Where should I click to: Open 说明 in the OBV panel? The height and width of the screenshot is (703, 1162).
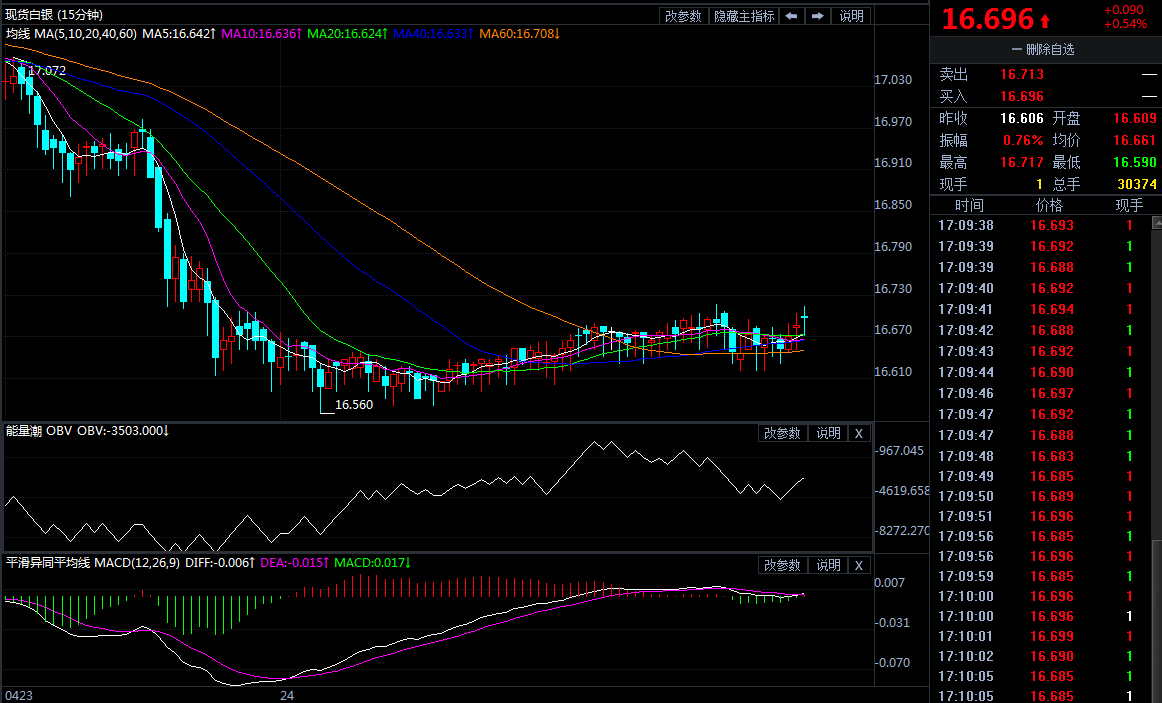[829, 433]
